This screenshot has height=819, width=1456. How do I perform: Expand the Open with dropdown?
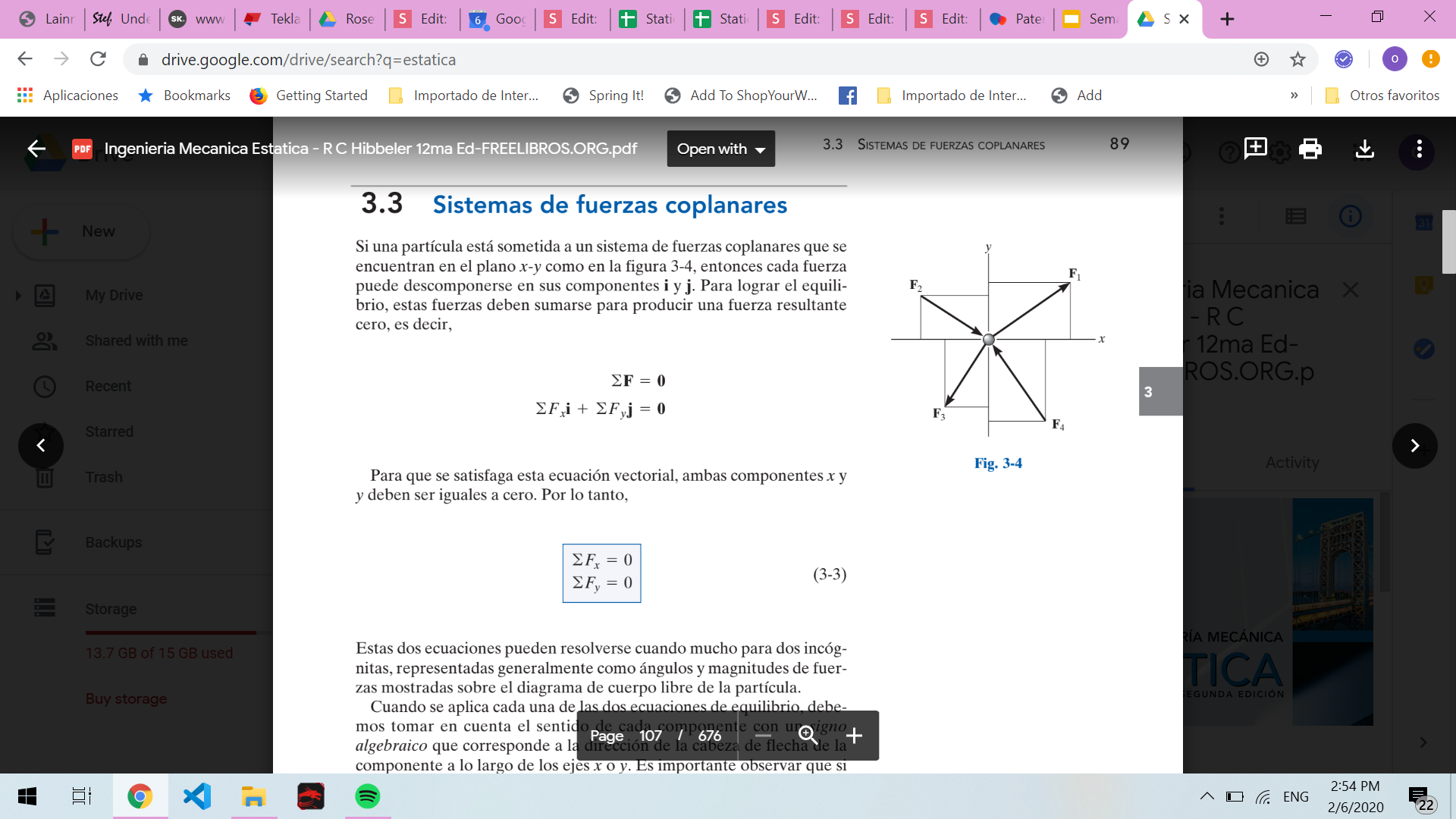point(720,149)
